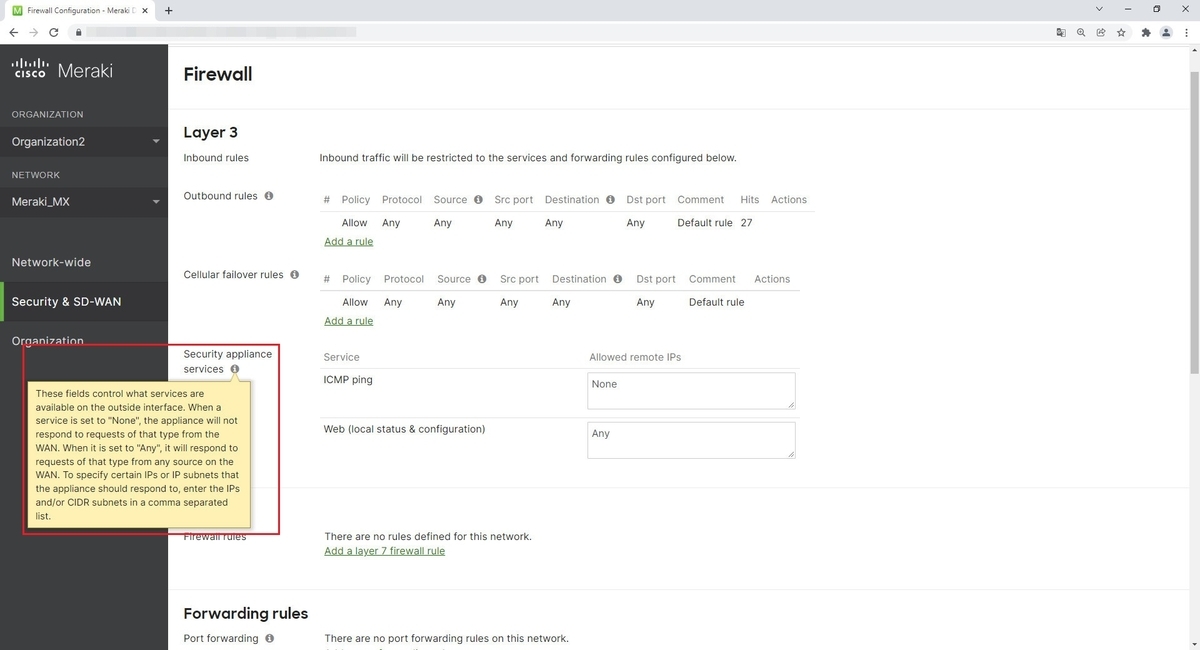Image resolution: width=1200 pixels, height=650 pixels.
Task: Click the zoom magnifier icon in the address bar
Action: [1081, 32]
